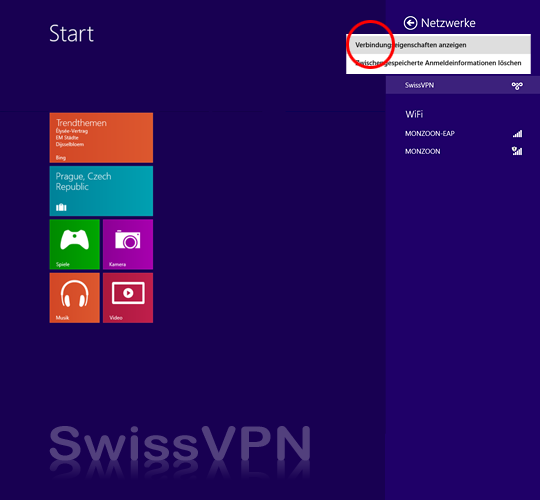
Task: Open the Trendthemen Bing tile
Action: 101,137
